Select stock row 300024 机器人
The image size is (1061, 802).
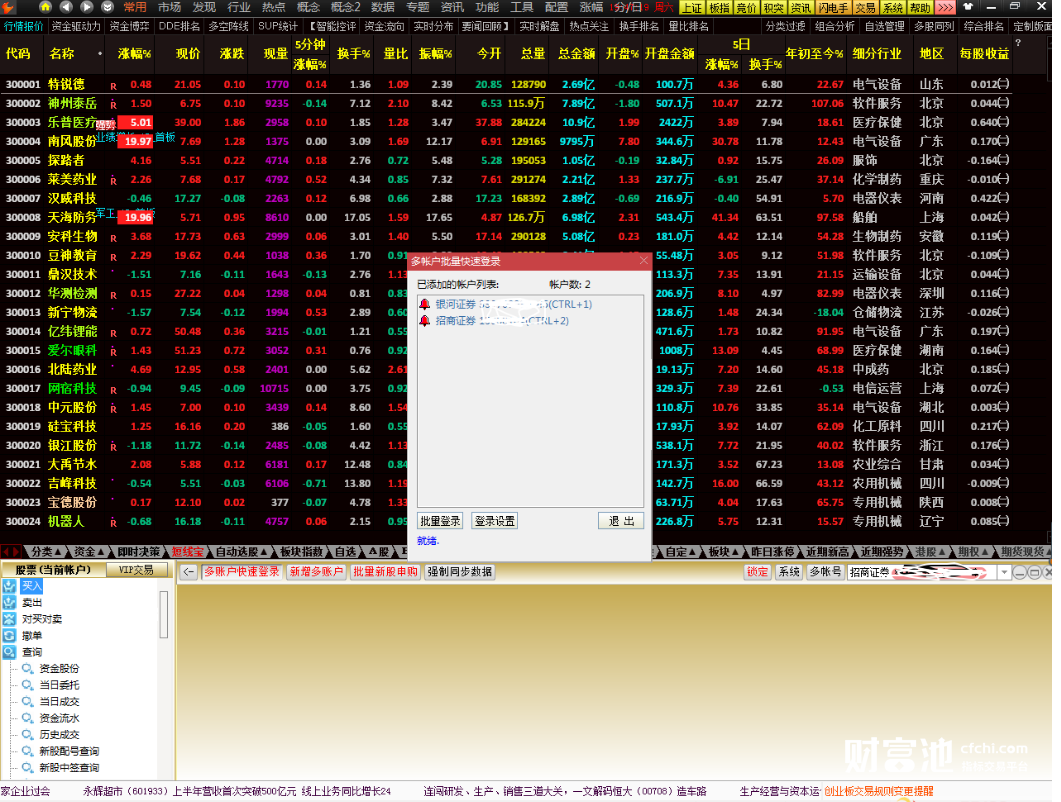pyautogui.click(x=507, y=522)
